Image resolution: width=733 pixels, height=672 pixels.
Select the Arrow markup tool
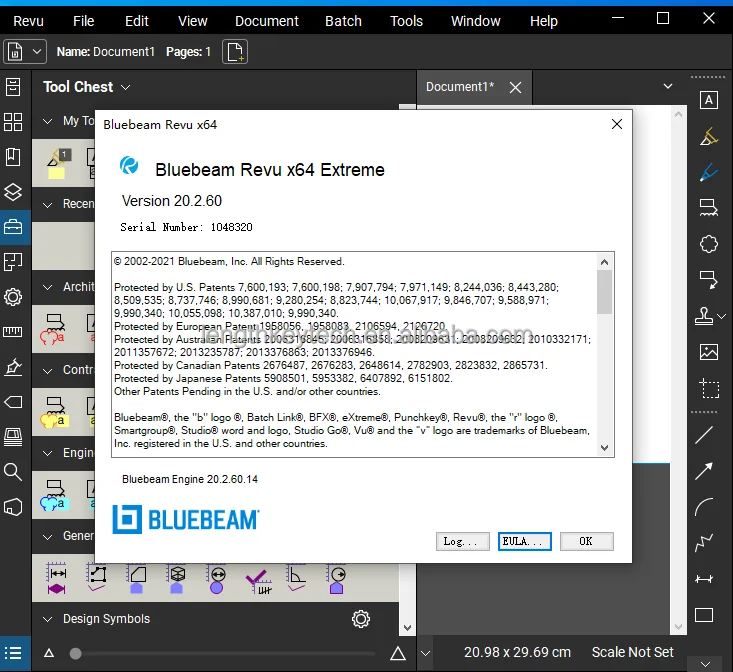tap(704, 470)
